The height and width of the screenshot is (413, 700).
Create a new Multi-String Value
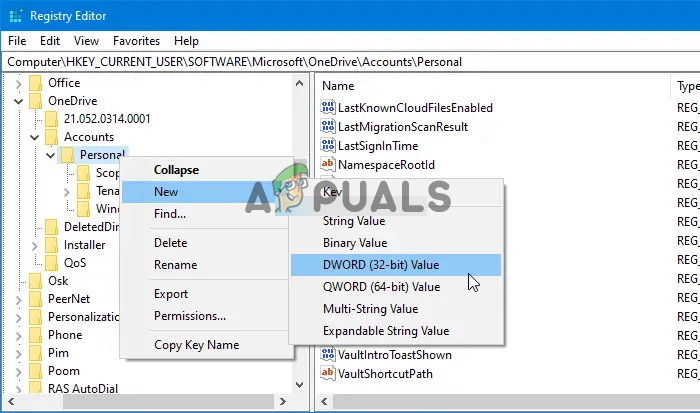pos(396,309)
